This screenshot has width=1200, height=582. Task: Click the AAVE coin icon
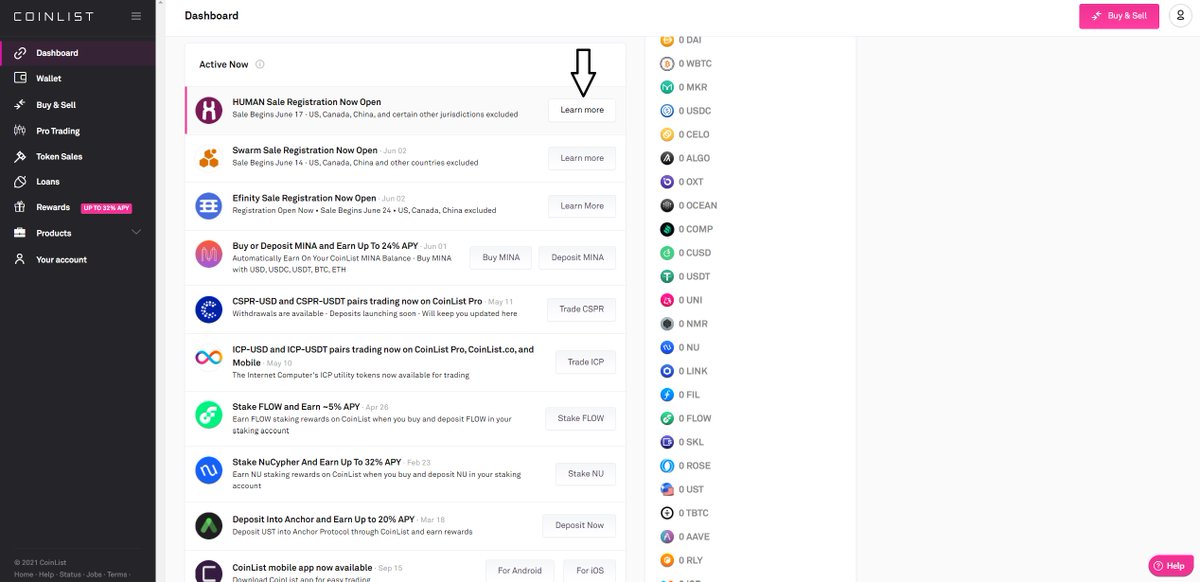click(x=667, y=536)
